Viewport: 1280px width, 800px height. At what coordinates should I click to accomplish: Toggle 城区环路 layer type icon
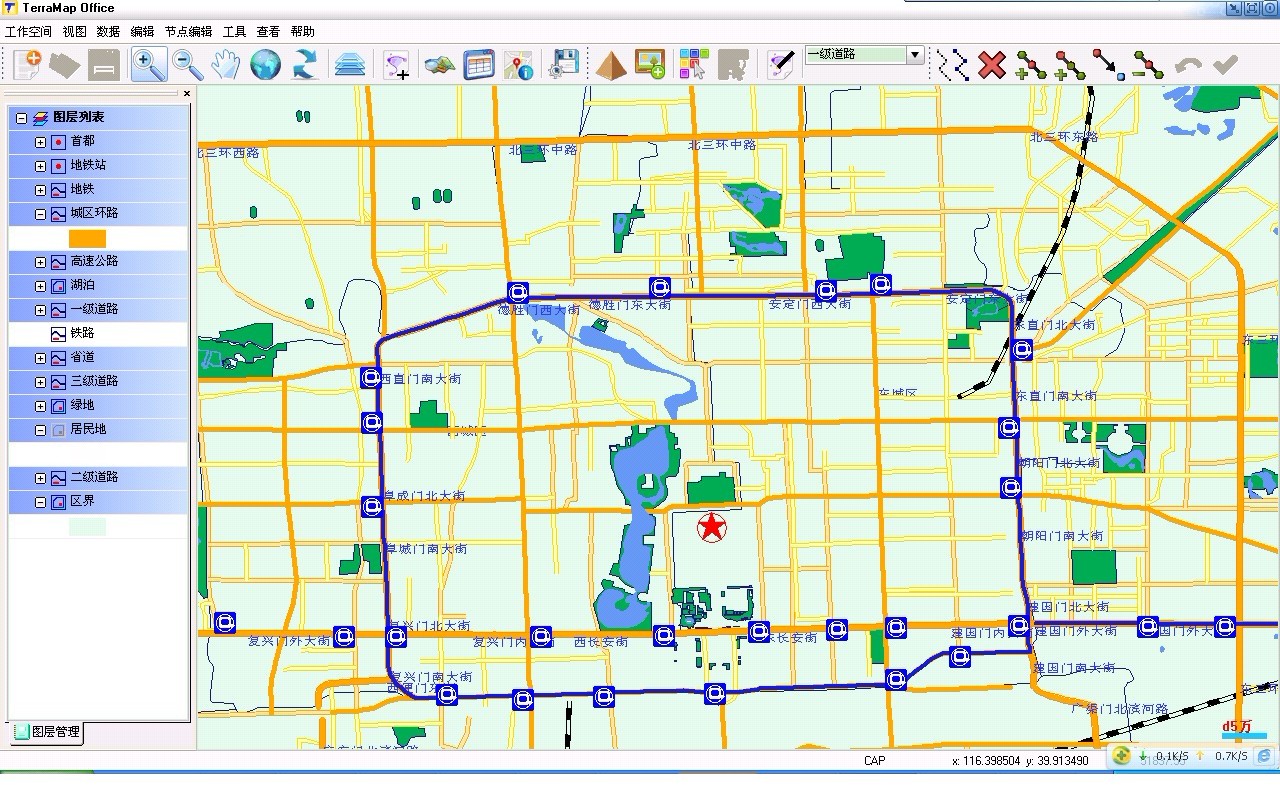58,214
